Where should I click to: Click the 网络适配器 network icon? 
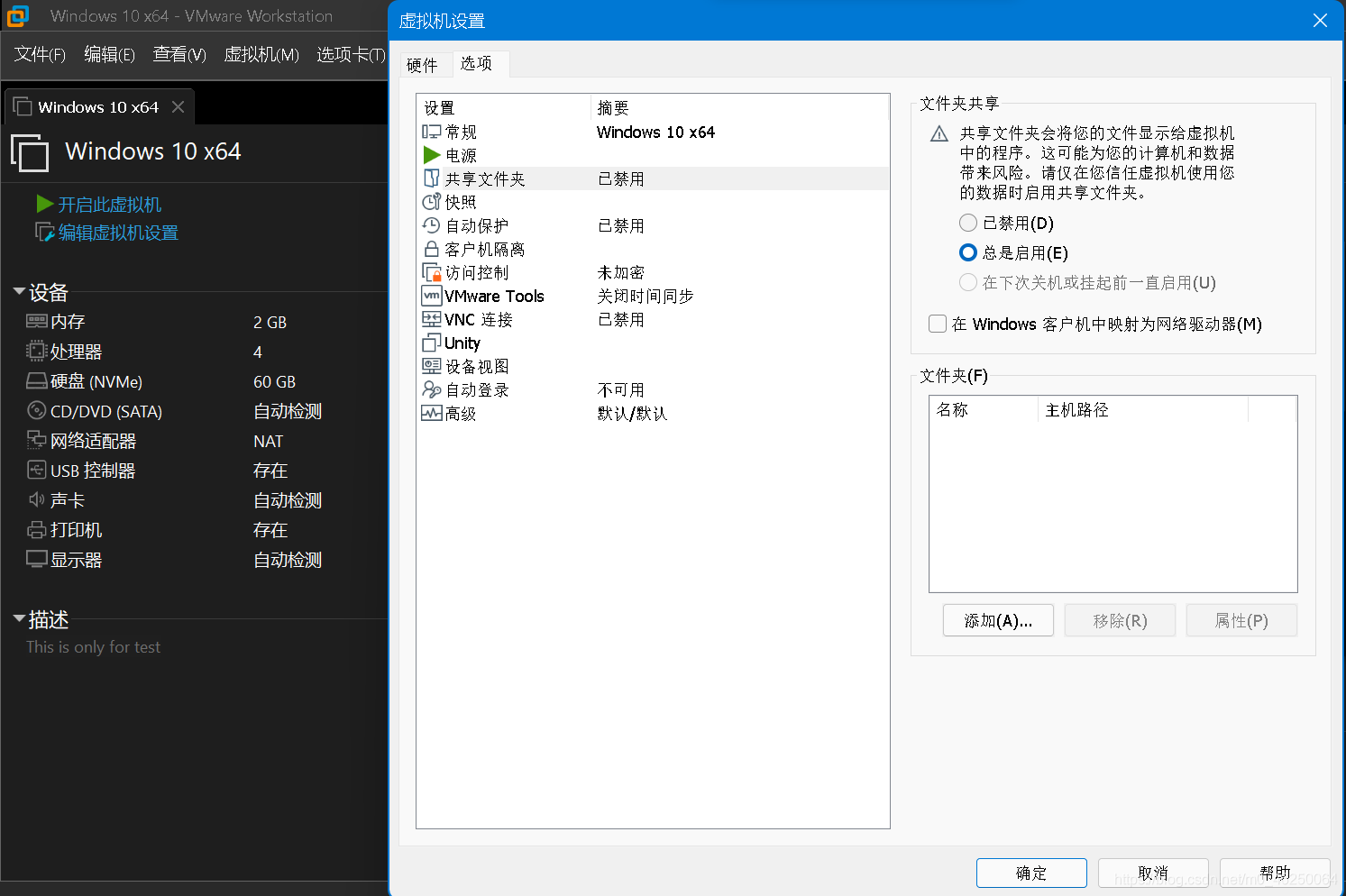pos(36,440)
